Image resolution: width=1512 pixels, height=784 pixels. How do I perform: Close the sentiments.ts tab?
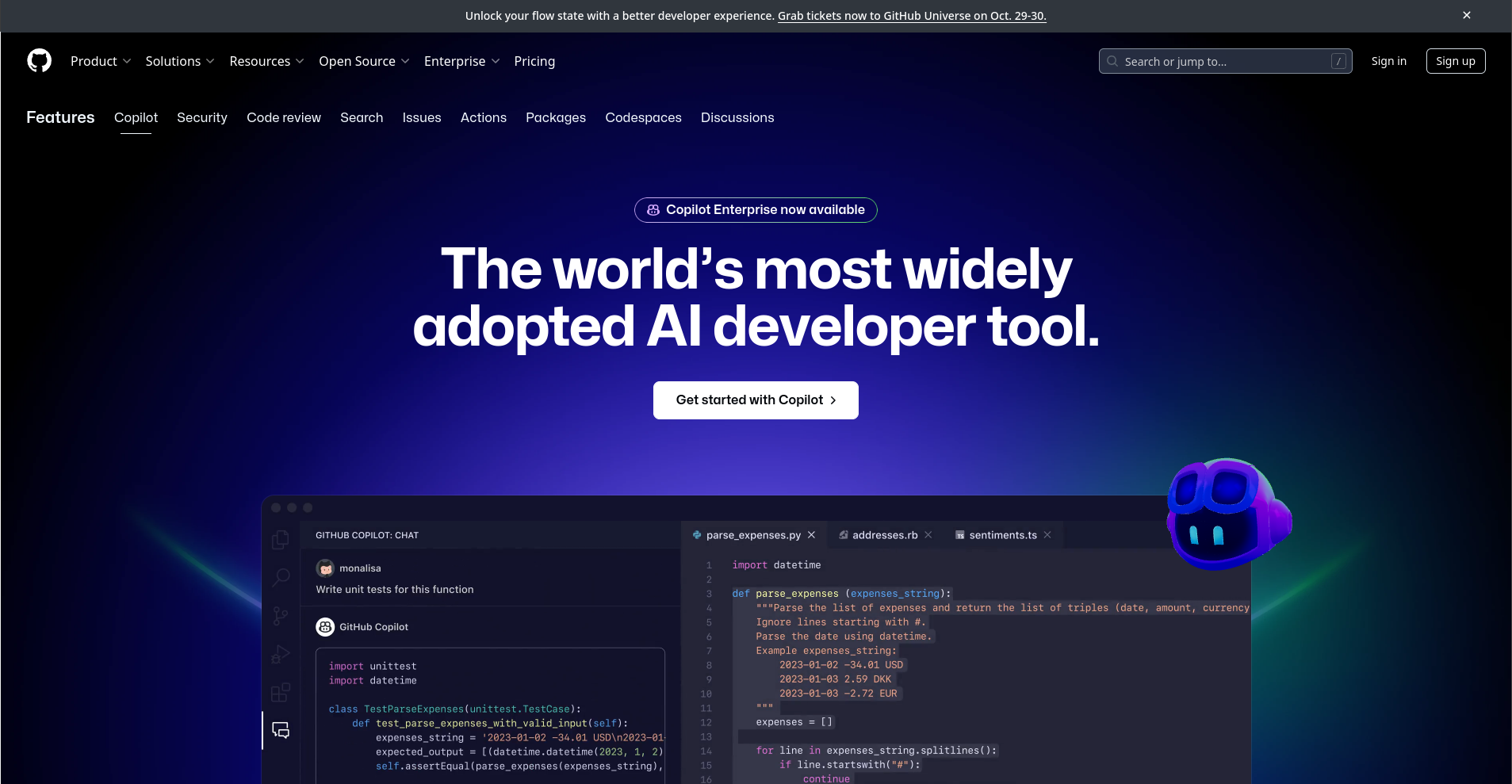coord(1047,535)
